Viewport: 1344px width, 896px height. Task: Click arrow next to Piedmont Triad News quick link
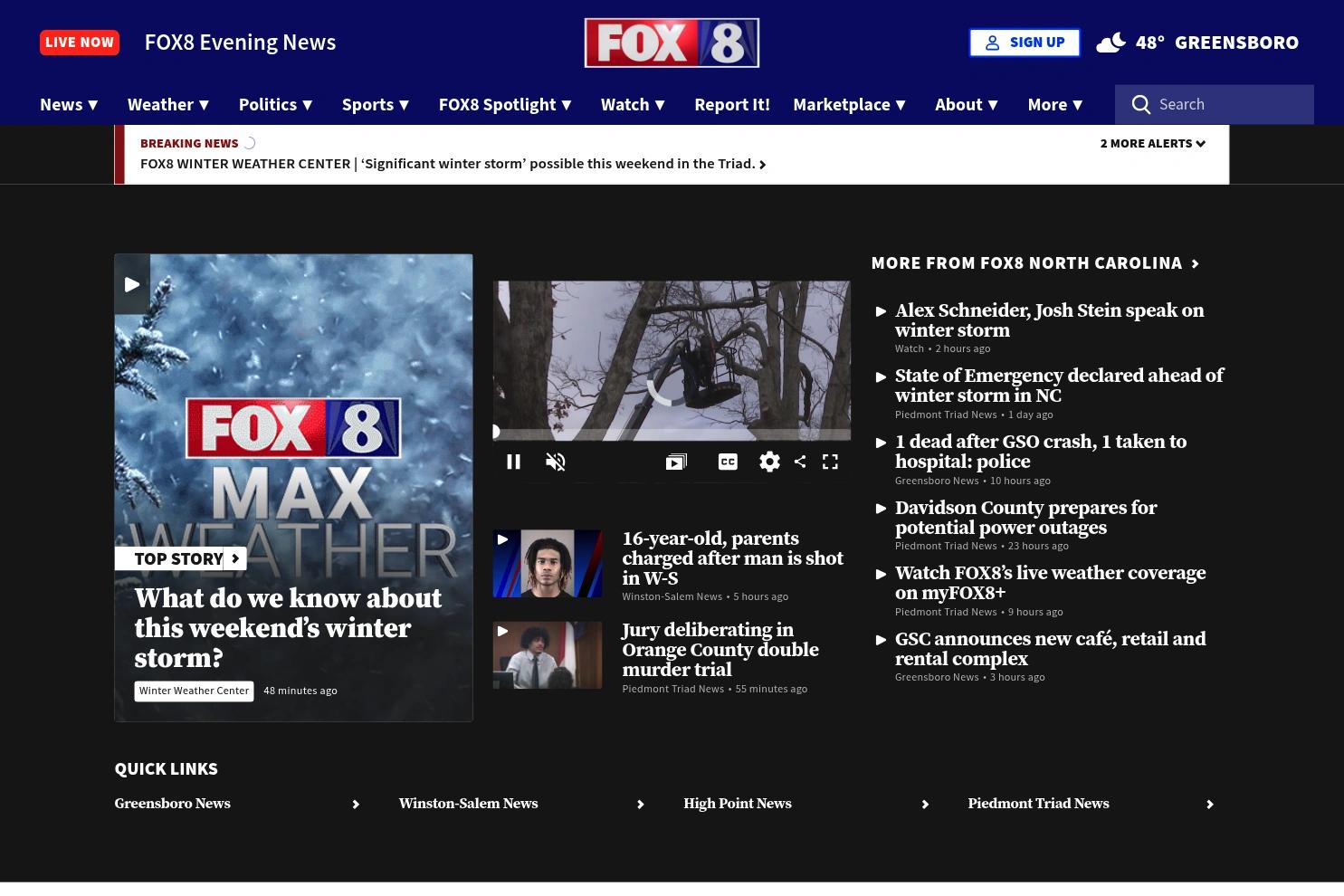(1210, 805)
